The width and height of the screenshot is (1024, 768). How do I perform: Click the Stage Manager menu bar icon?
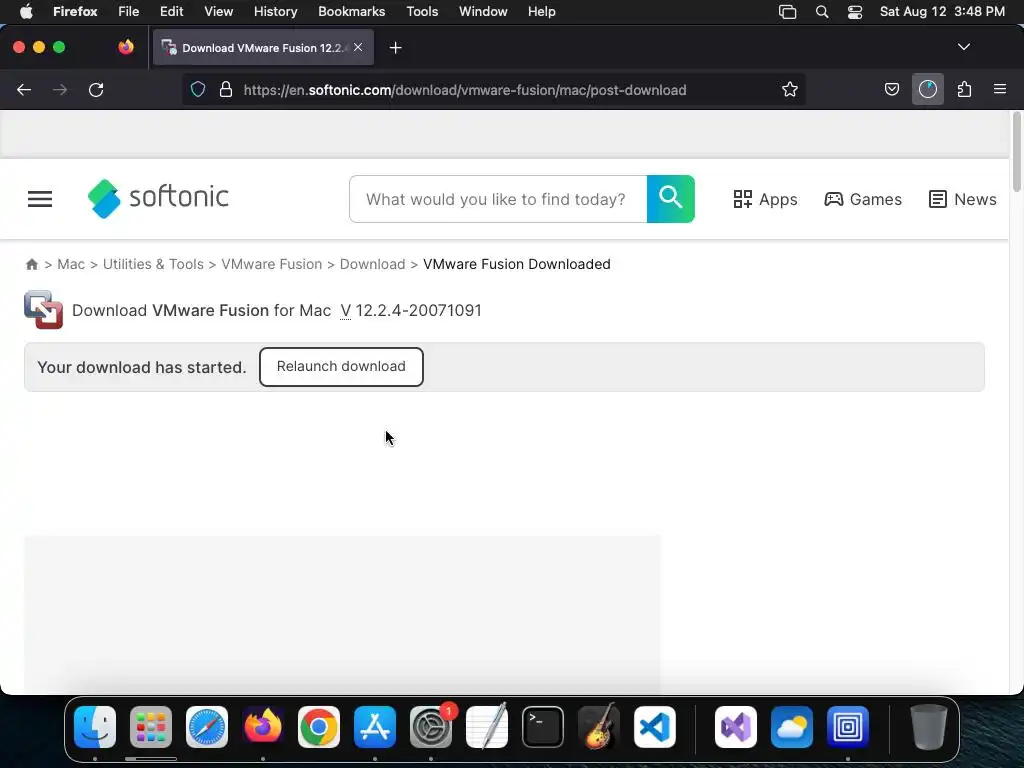(788, 12)
